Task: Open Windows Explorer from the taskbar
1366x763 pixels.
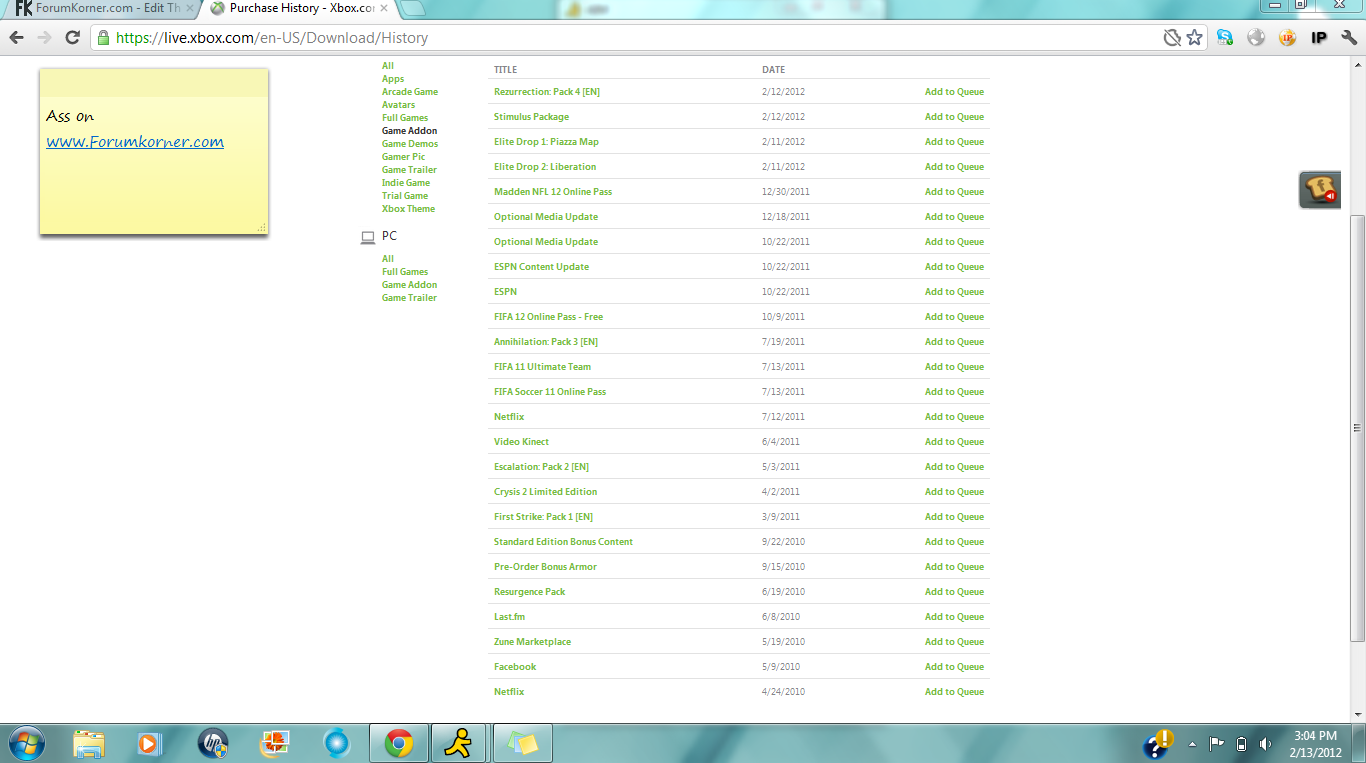Action: pos(89,743)
